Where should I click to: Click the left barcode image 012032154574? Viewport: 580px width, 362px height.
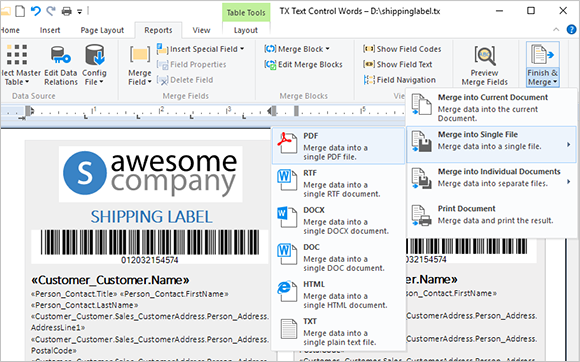coord(150,246)
